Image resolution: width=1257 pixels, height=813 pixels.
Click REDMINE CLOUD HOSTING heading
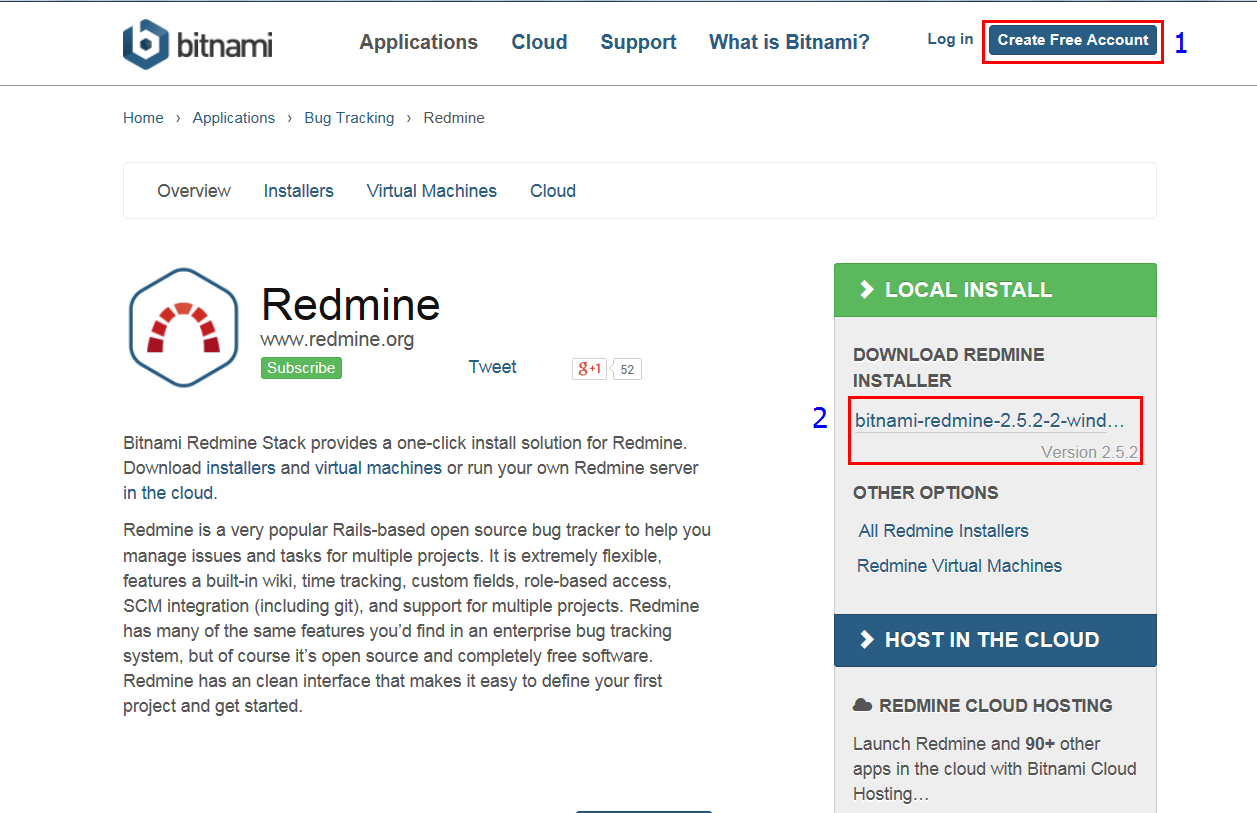[996, 706]
